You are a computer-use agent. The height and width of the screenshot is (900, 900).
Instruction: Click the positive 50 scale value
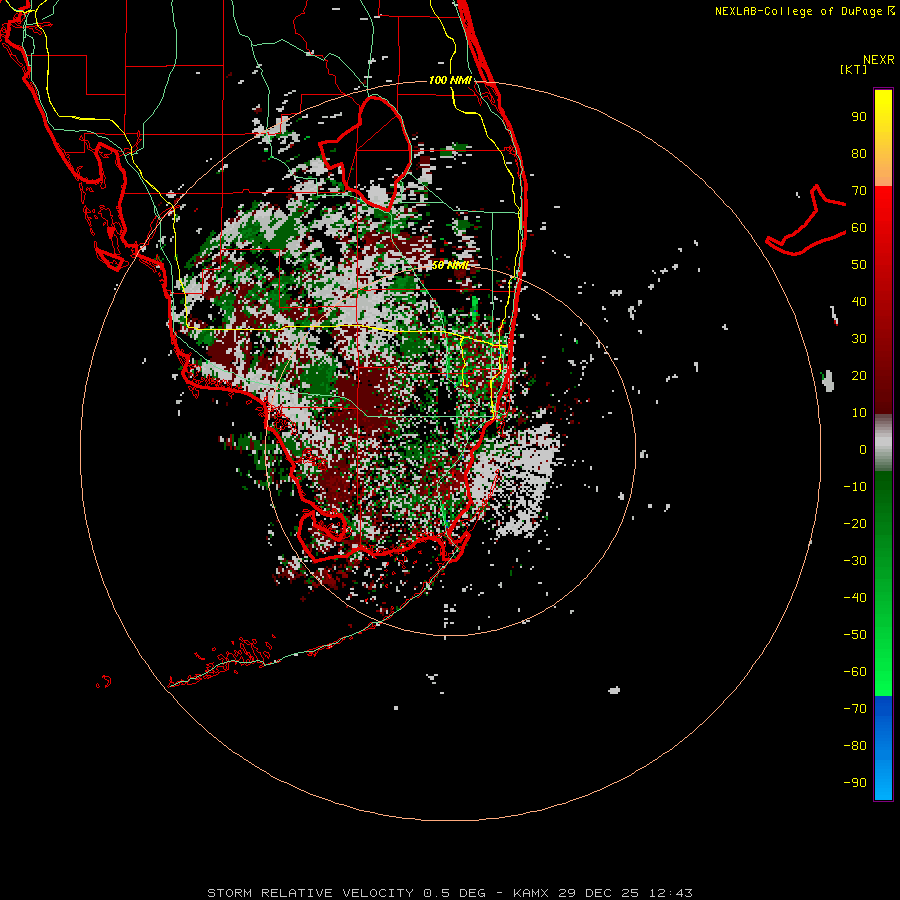(859, 265)
